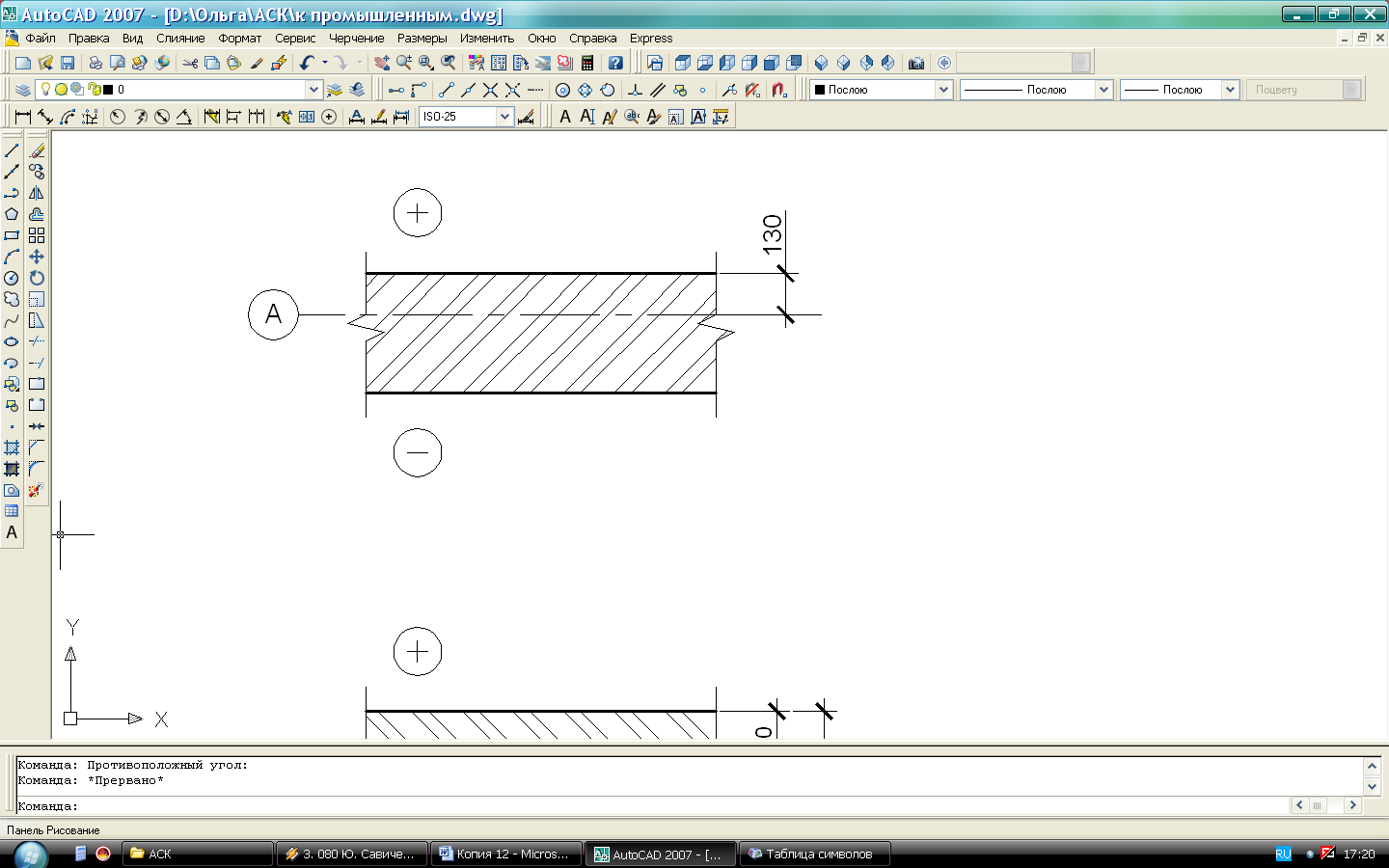Toggle layer freeze sun icon
This screenshot has height=868, width=1389.
(x=61, y=89)
